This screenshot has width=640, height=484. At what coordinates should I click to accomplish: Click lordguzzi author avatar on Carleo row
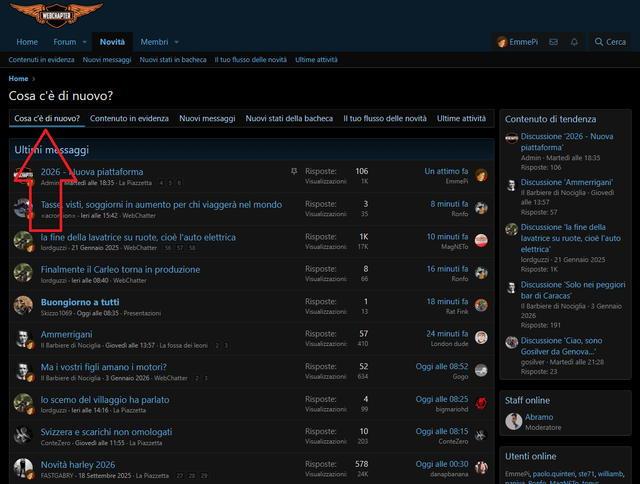click(23, 273)
